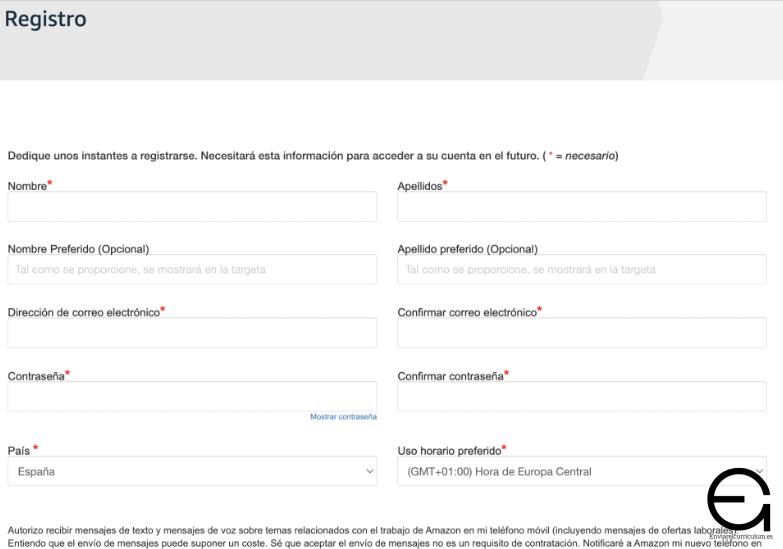This screenshot has height=549, width=783.
Task: Select the Nombre Preferido optional field
Action: click(x=192, y=269)
